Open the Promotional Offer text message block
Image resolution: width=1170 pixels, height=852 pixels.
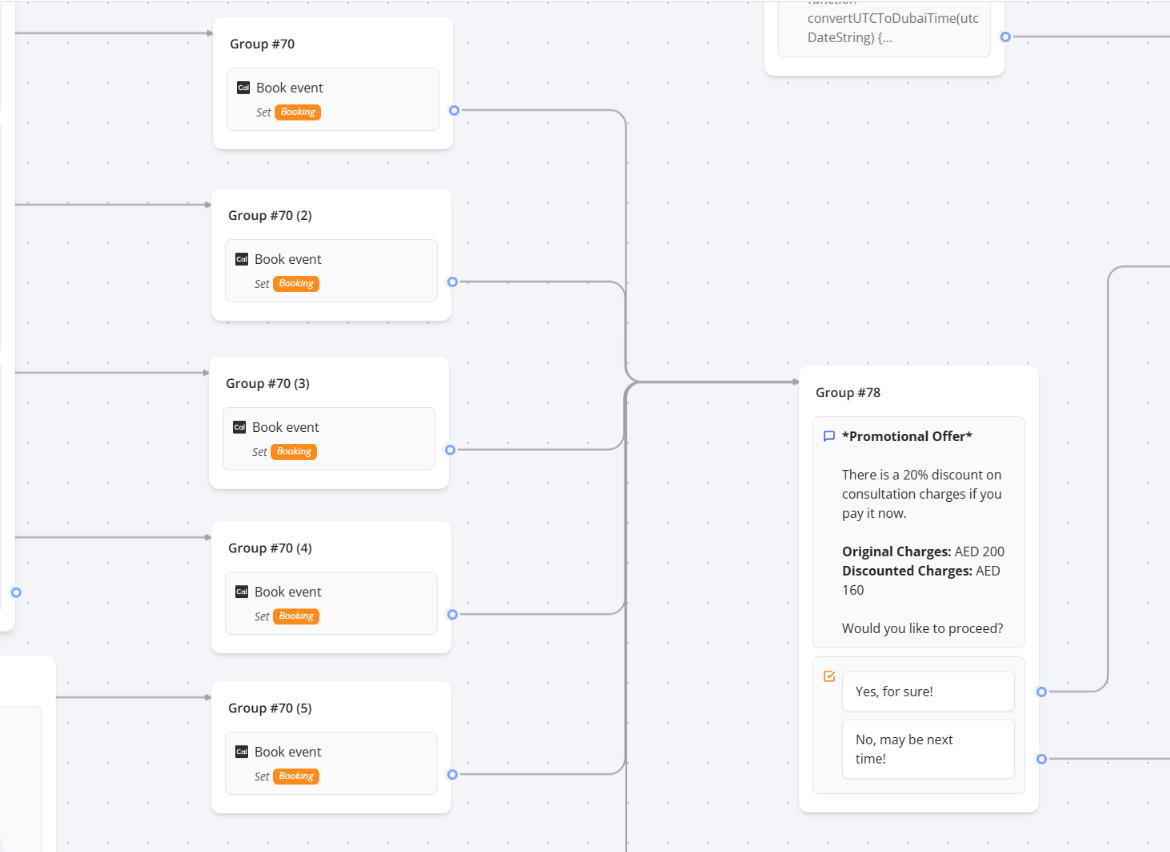[918, 530]
